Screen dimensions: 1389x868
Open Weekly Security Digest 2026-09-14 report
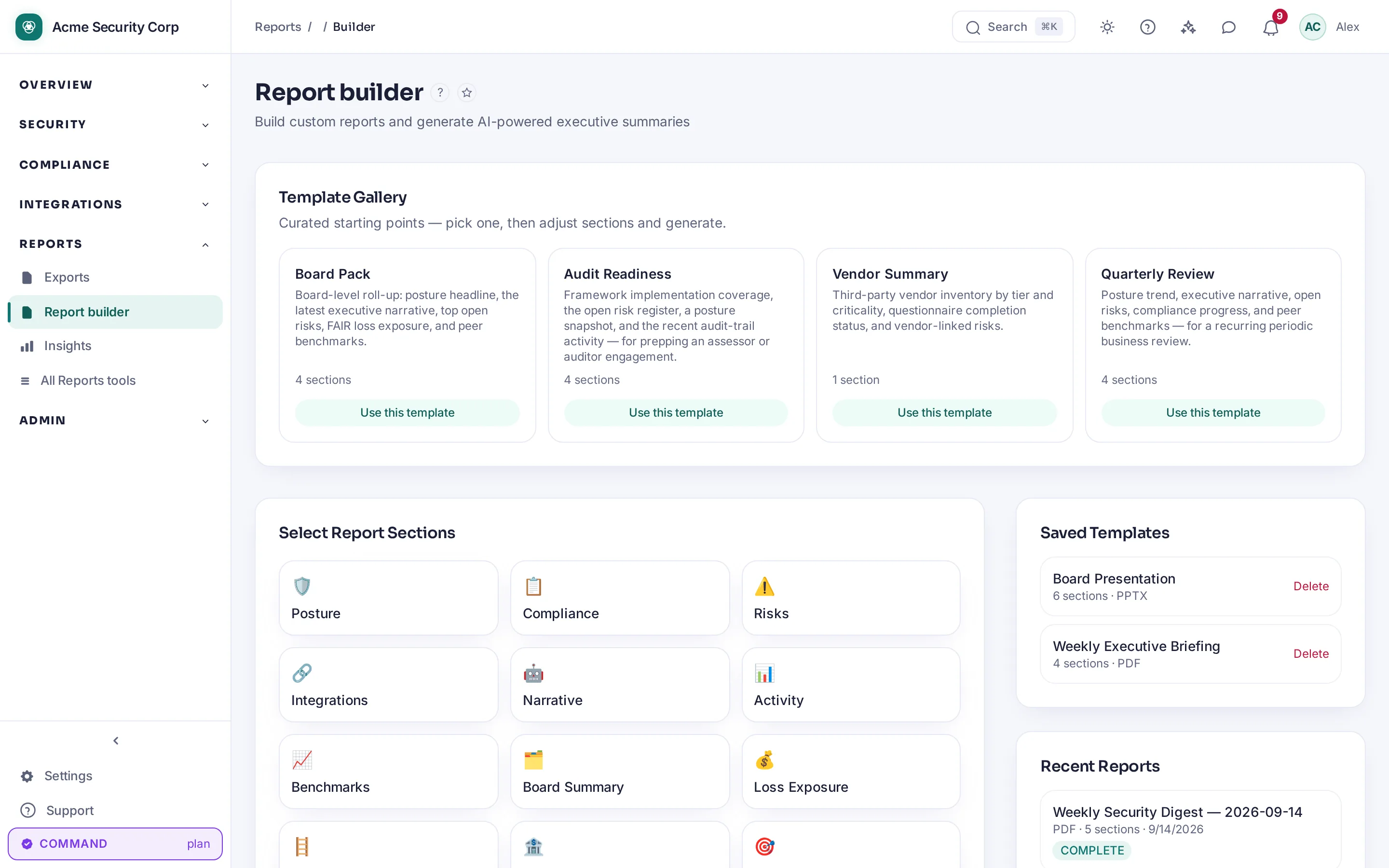1190,829
